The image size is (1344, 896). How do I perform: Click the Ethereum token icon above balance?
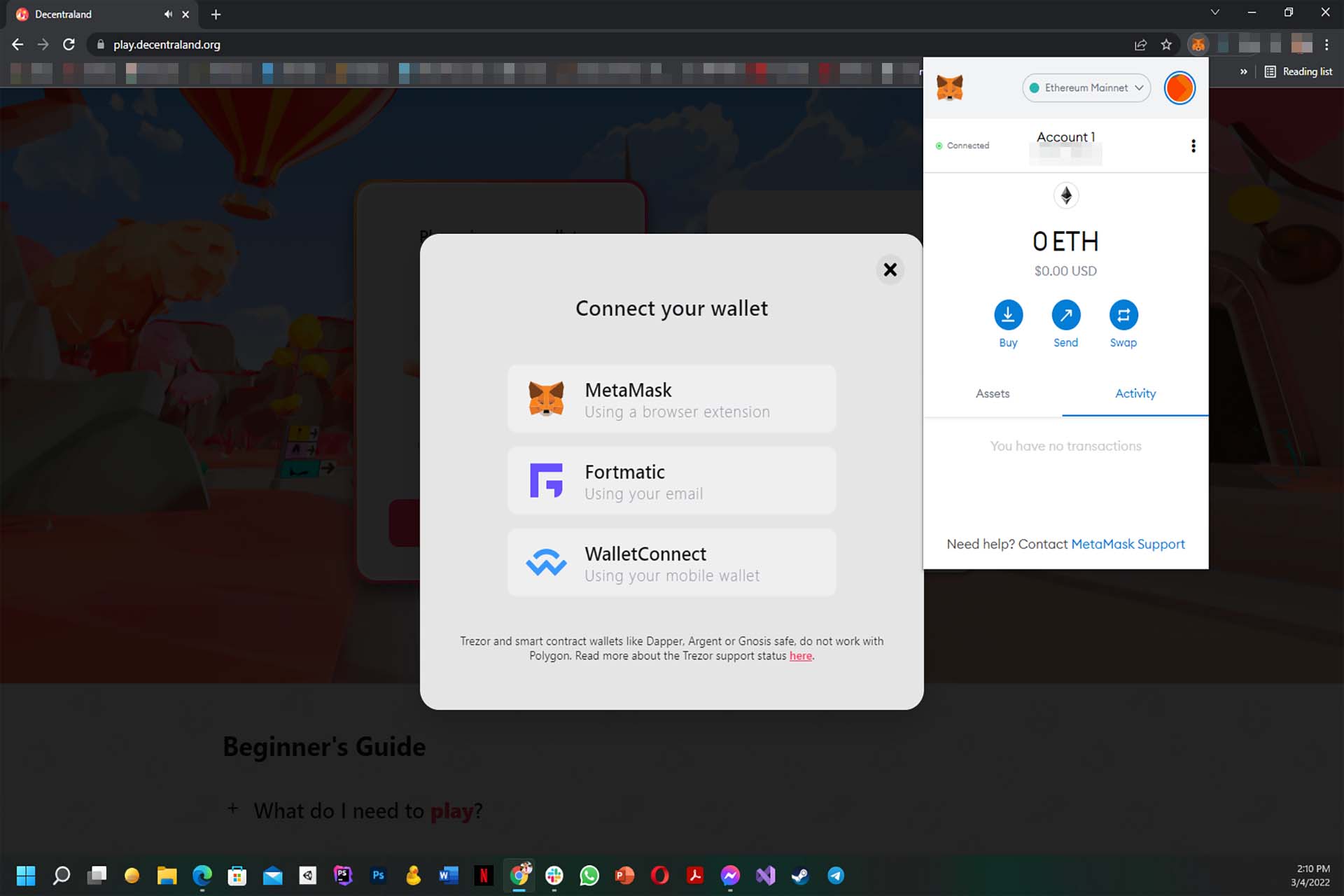pyautogui.click(x=1066, y=195)
